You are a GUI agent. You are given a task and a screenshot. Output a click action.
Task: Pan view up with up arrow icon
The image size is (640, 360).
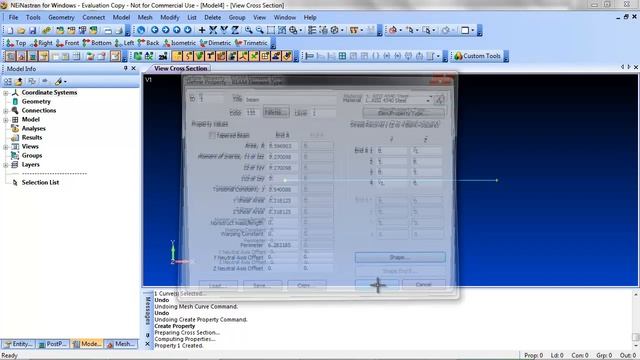point(176,30)
